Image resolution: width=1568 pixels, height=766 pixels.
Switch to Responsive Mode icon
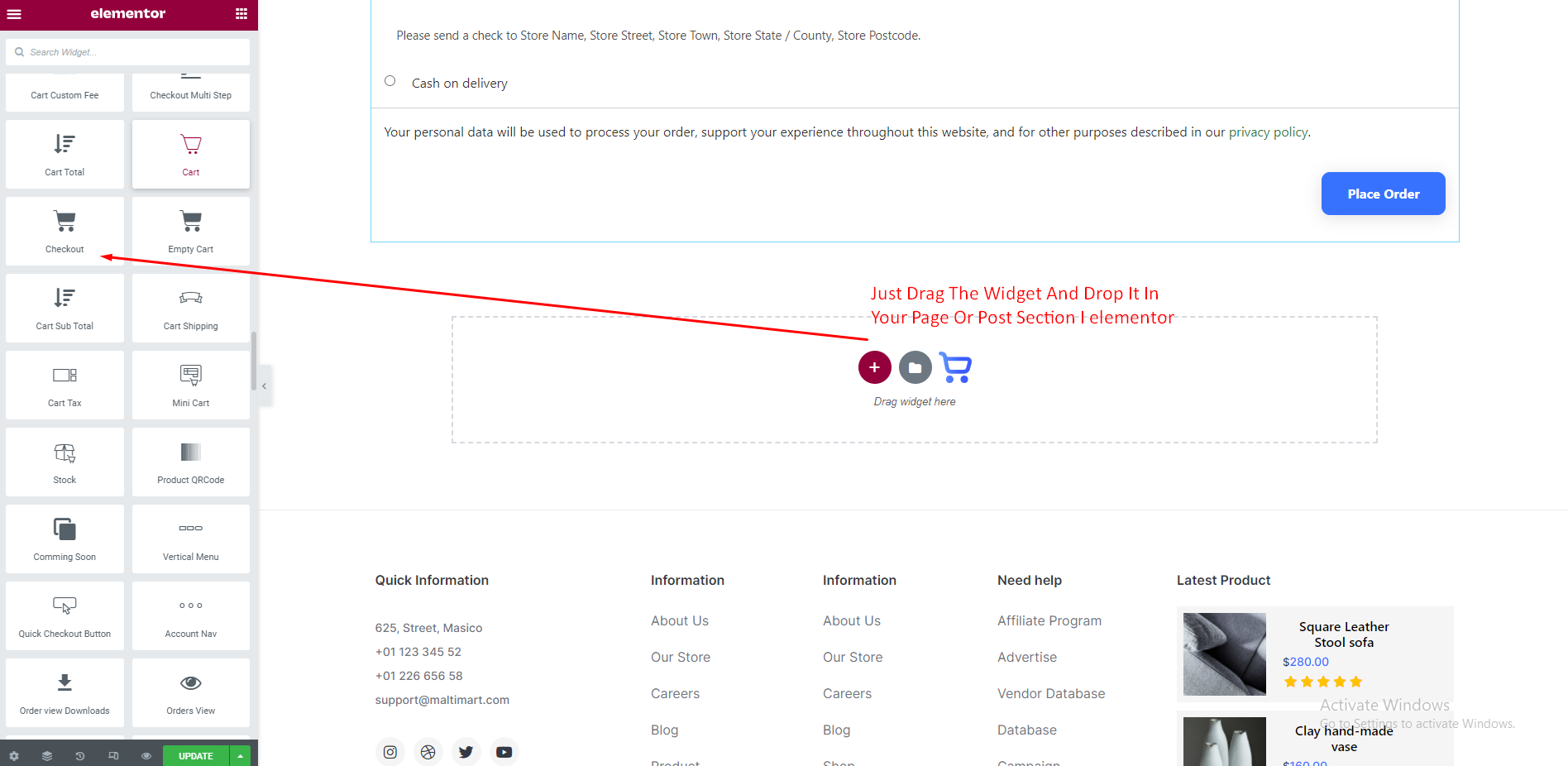113,756
